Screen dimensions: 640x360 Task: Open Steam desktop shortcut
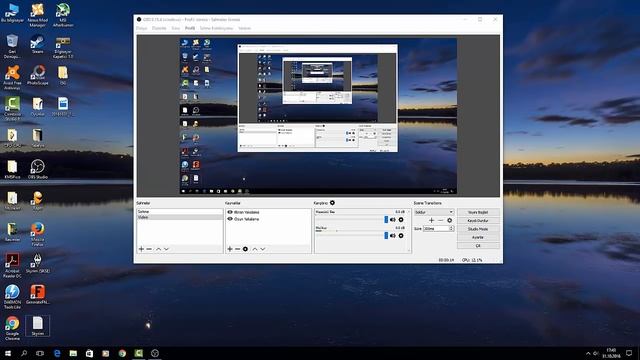point(37,44)
